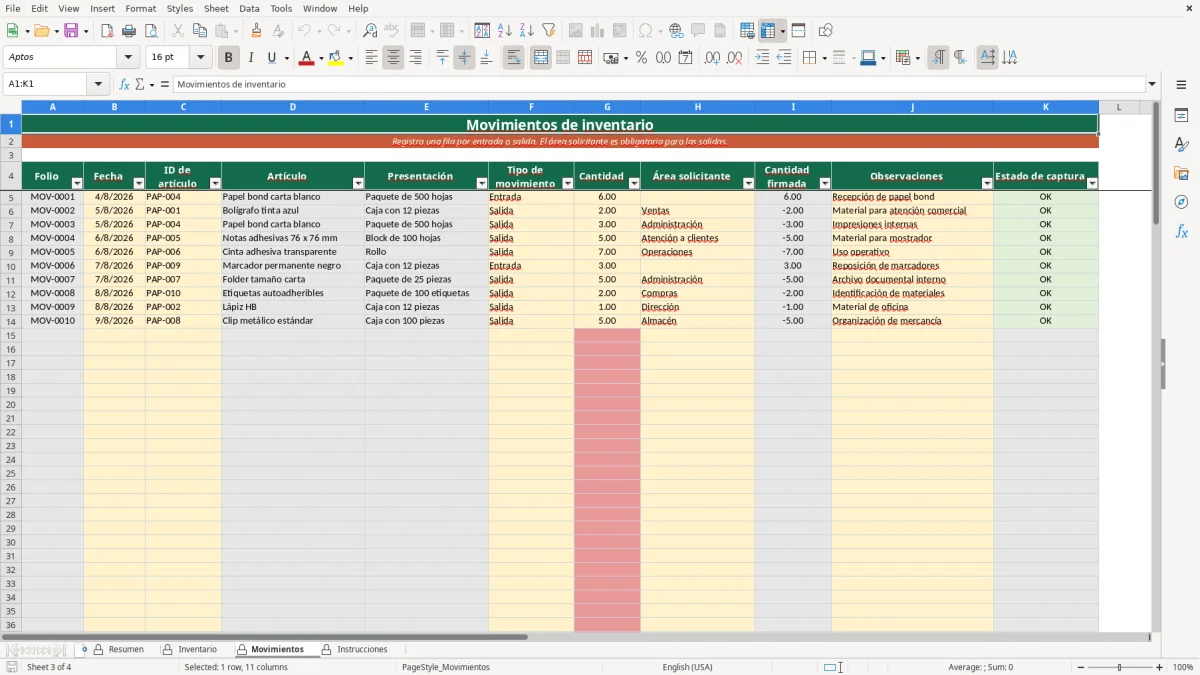Open the Format menu
Image resolution: width=1200 pixels, height=675 pixels.
(140, 8)
